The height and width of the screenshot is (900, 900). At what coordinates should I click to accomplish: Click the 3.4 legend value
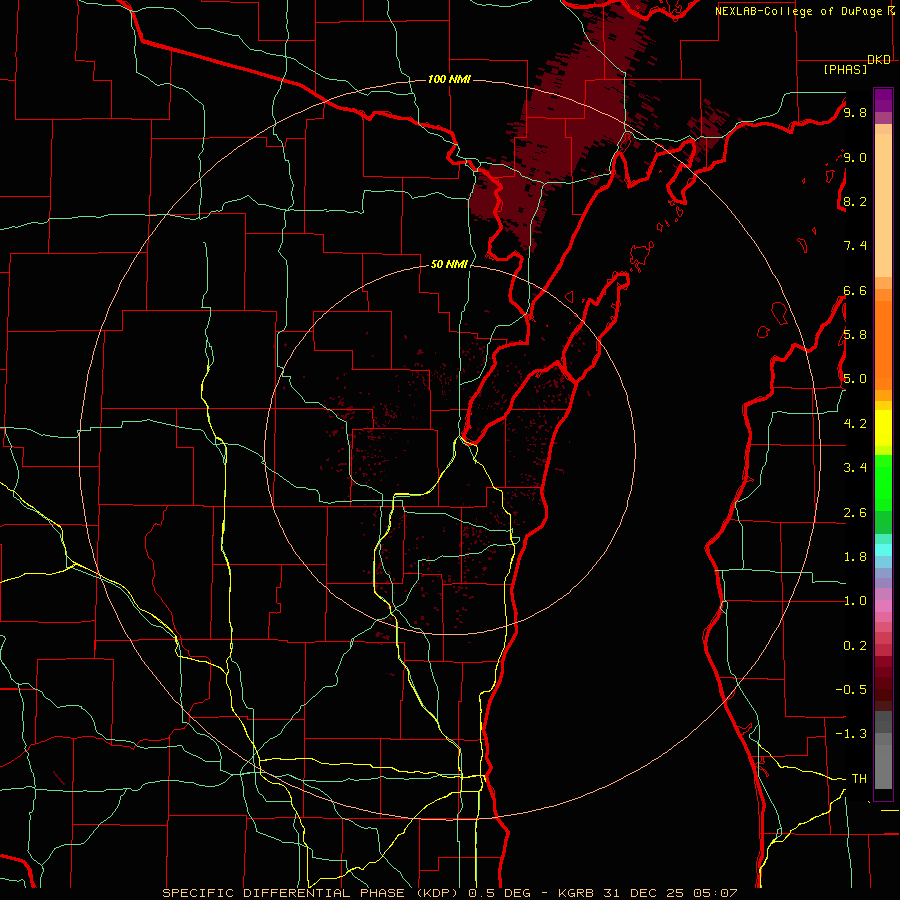(855, 468)
